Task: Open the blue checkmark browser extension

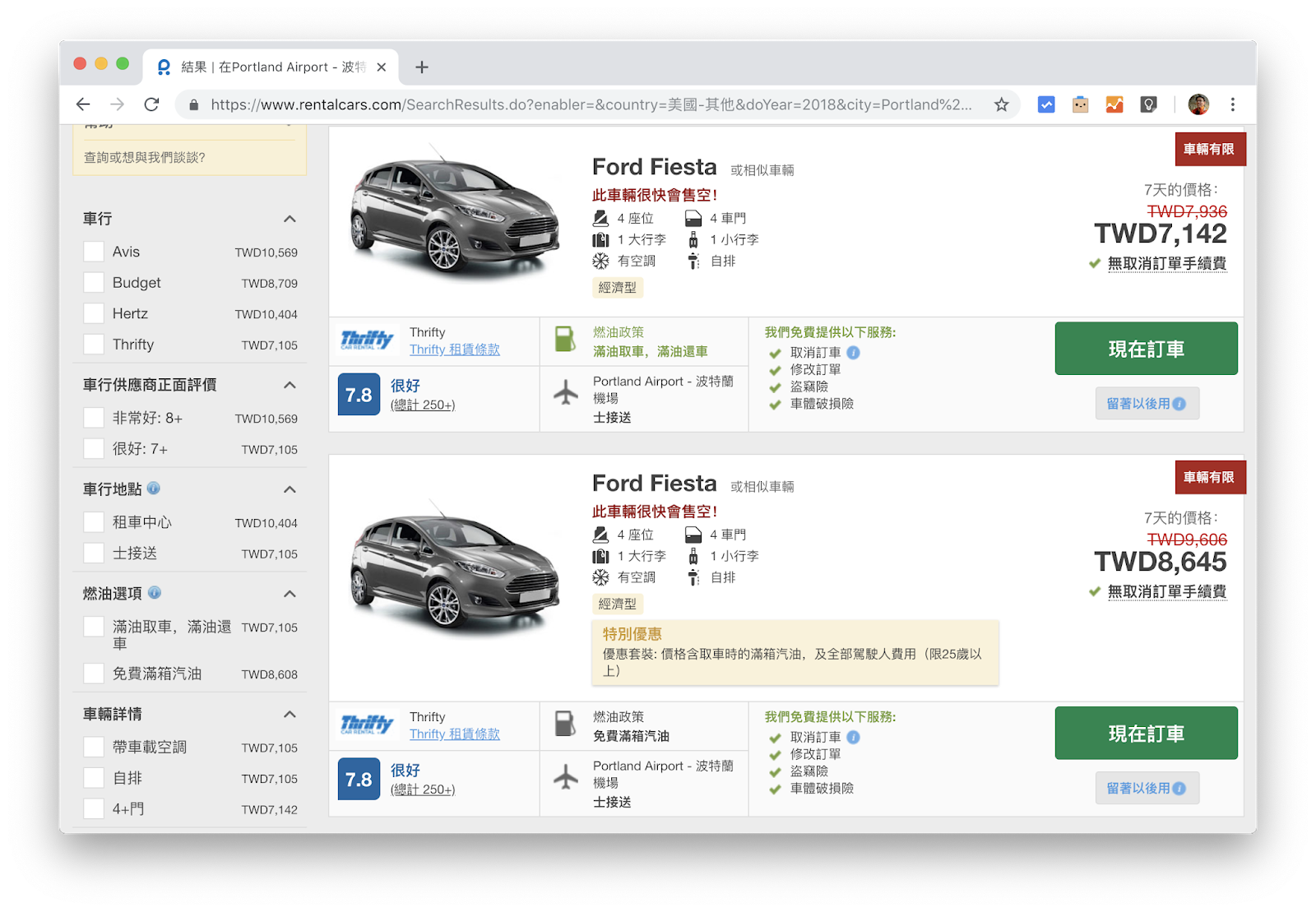Action: pyautogui.click(x=1046, y=104)
